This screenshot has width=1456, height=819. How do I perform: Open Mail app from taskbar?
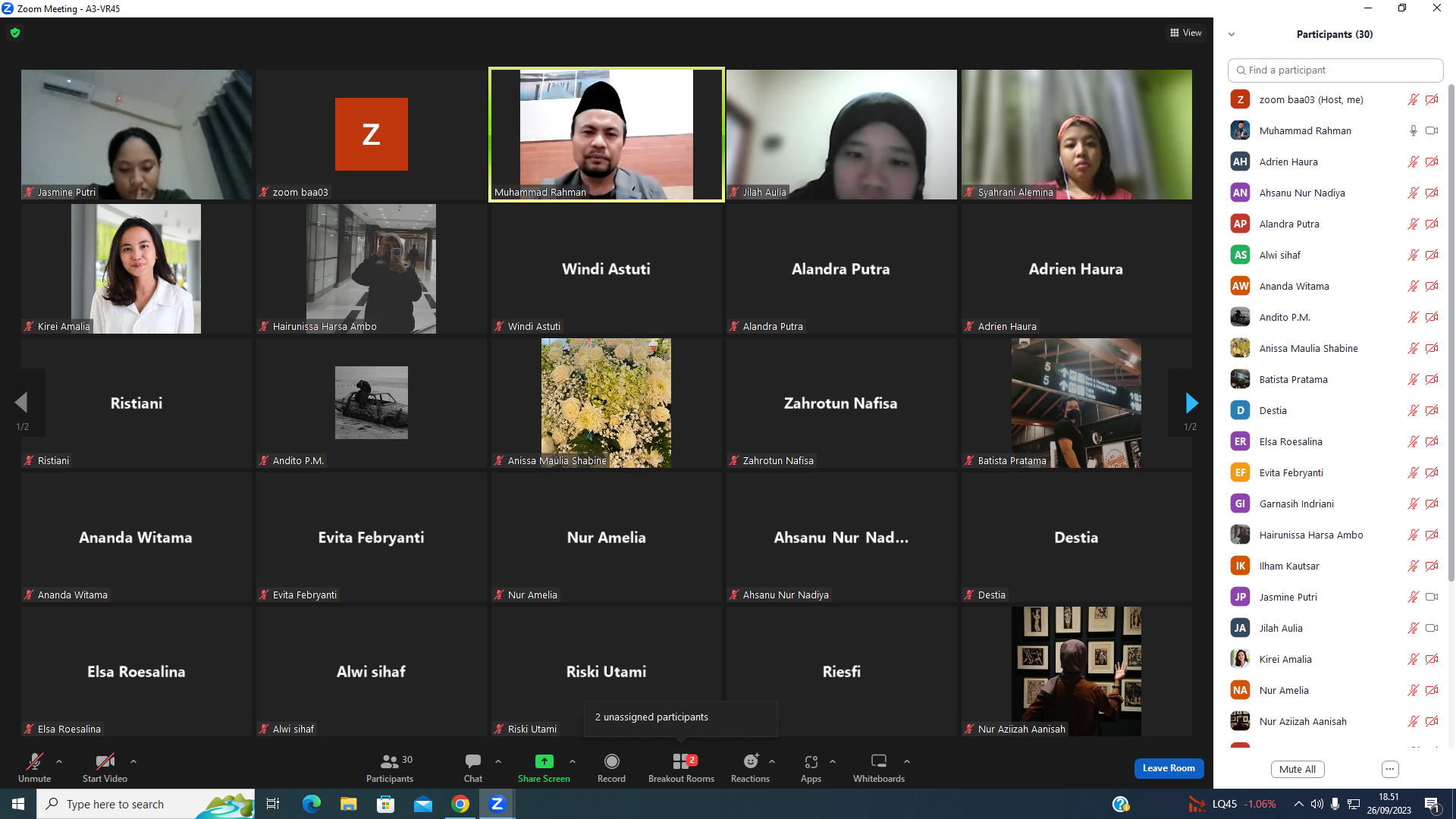pos(422,804)
